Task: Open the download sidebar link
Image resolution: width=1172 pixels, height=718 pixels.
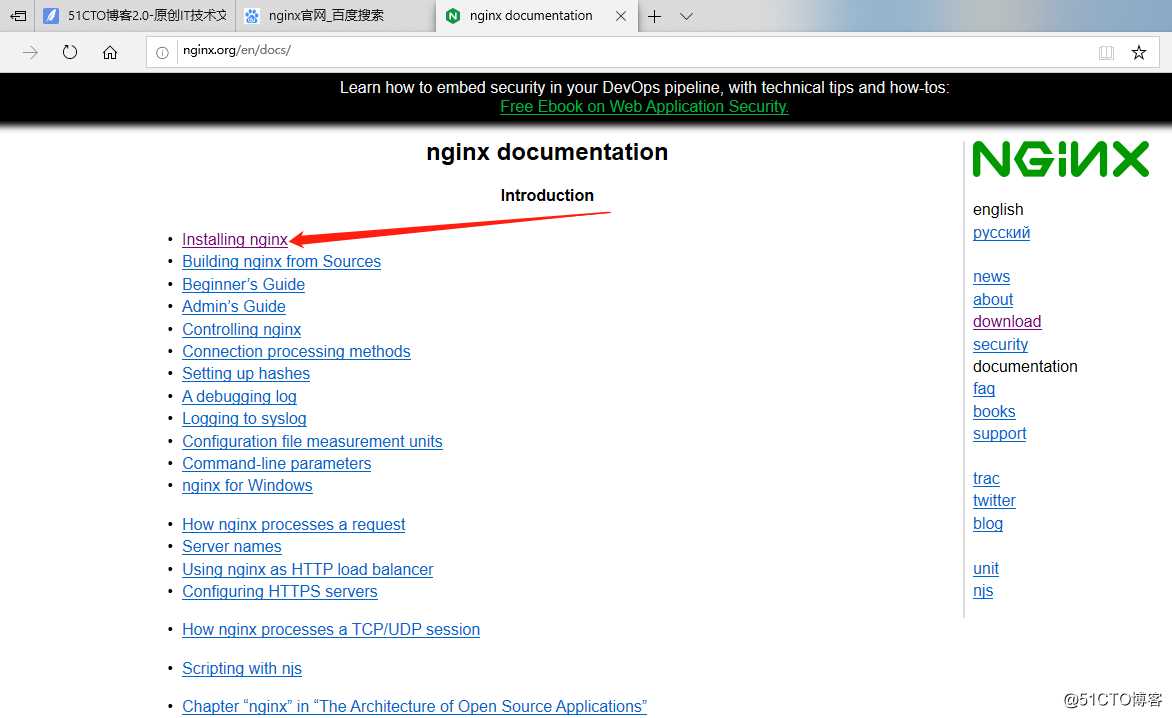Action: pos(1007,321)
